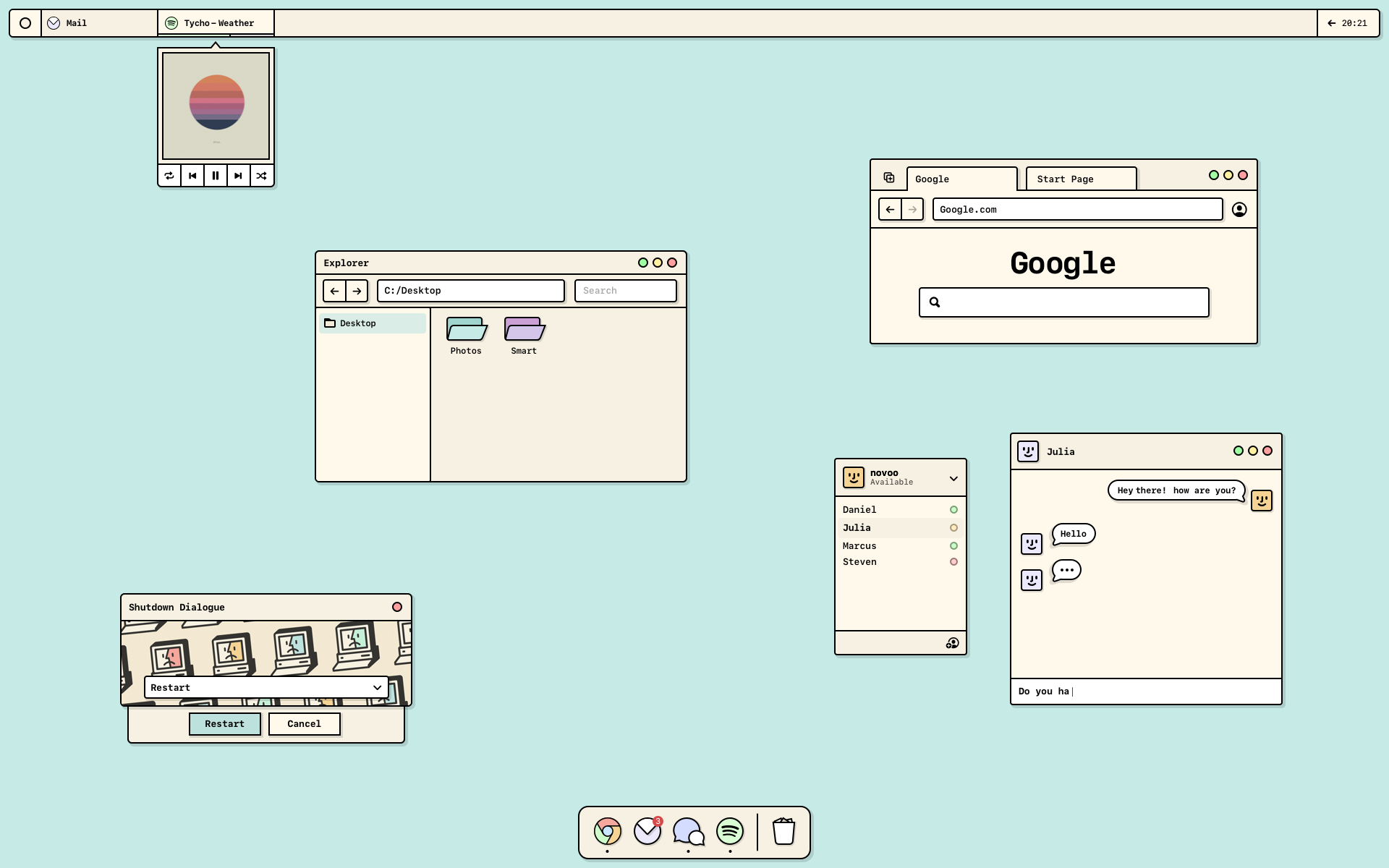Close the Shutdown Dialogue window

click(x=397, y=607)
